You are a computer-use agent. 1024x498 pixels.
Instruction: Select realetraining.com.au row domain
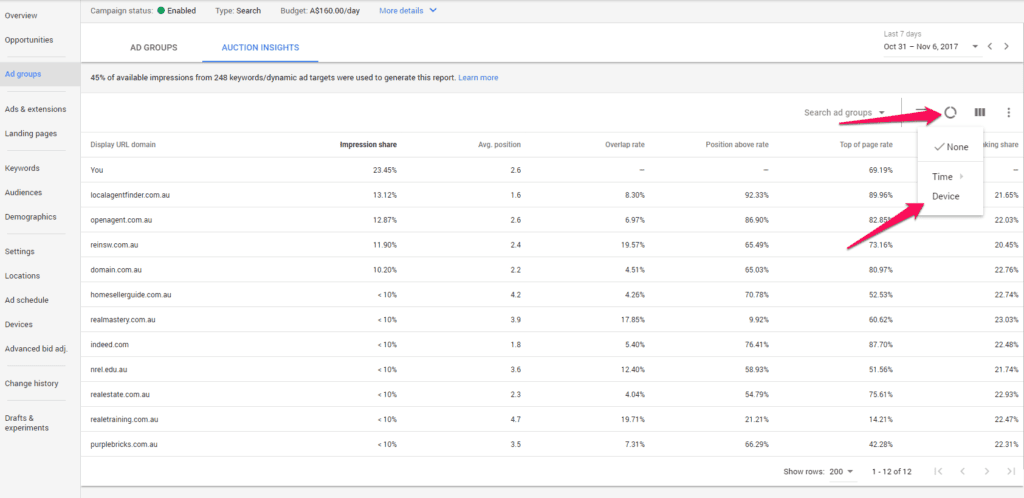[125, 420]
